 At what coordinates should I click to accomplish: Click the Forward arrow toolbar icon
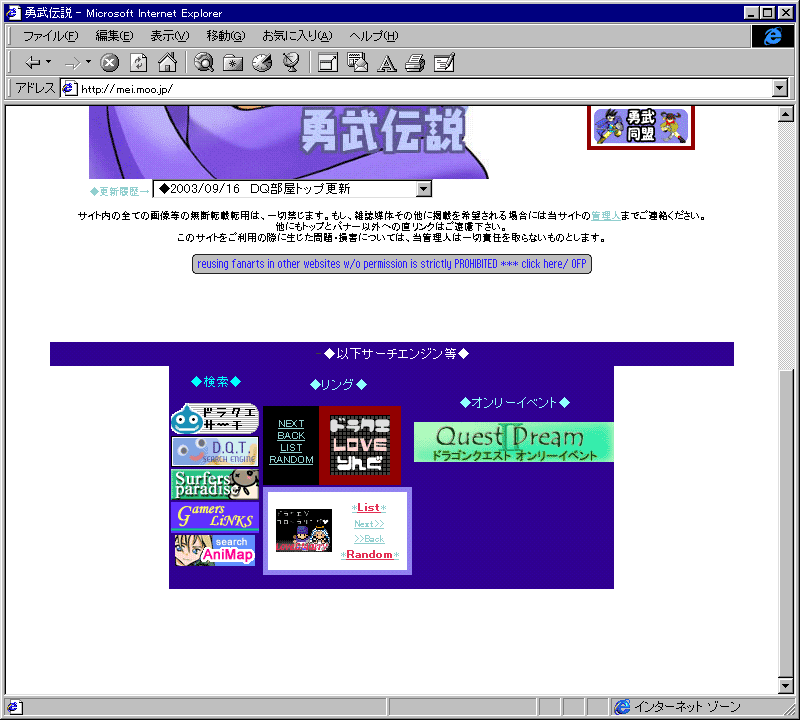[72, 63]
